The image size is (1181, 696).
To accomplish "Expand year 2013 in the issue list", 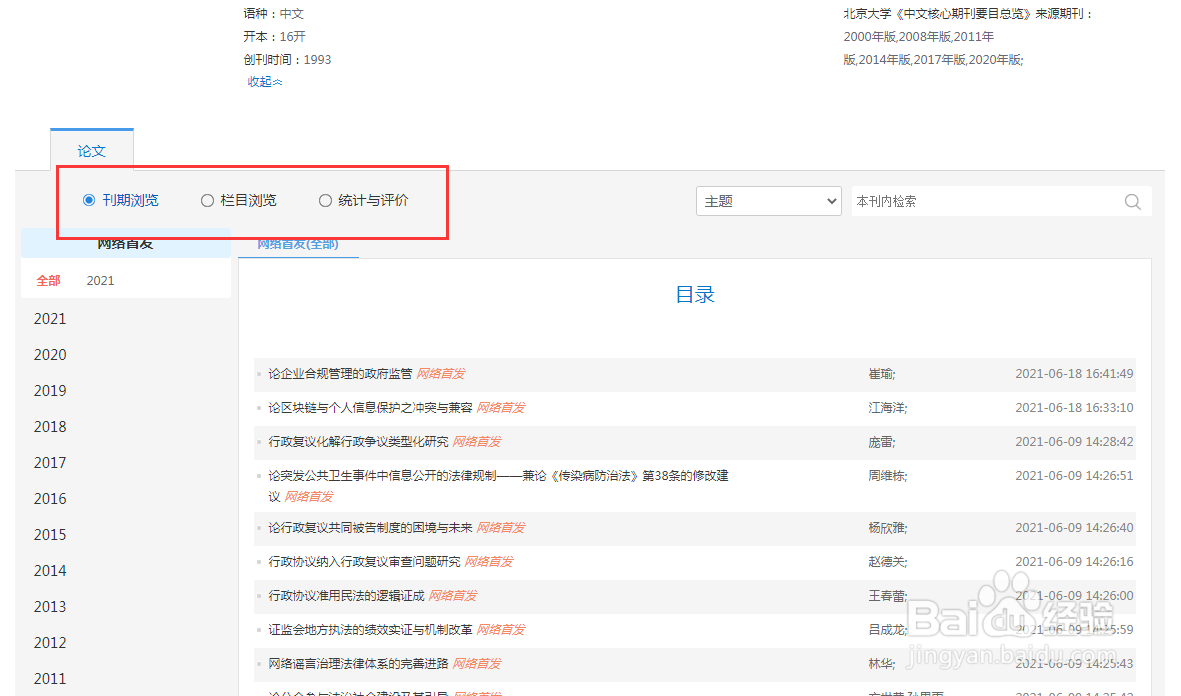I will point(50,607).
